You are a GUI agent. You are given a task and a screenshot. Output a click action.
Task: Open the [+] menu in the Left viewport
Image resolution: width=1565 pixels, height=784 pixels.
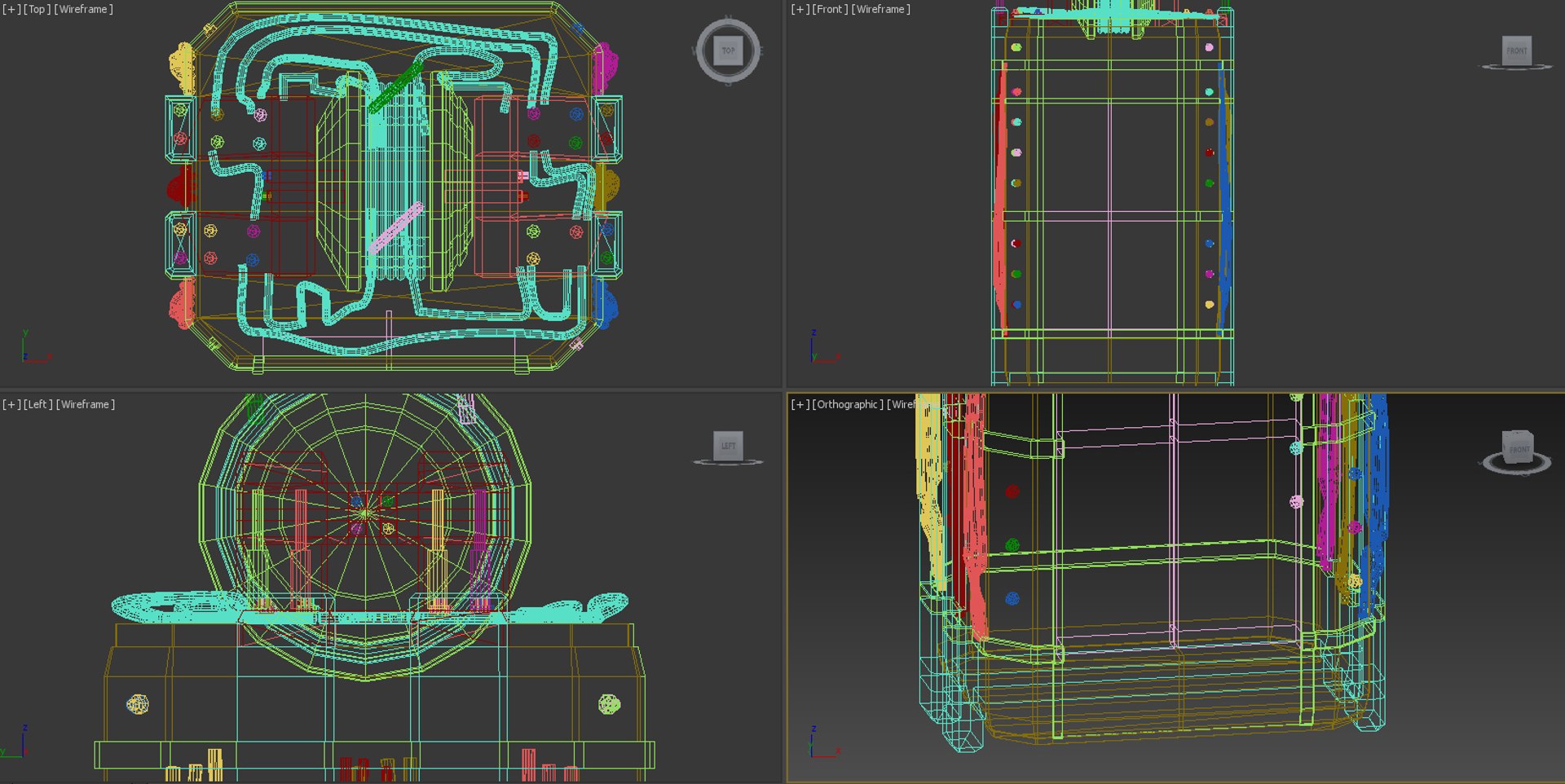coord(11,404)
